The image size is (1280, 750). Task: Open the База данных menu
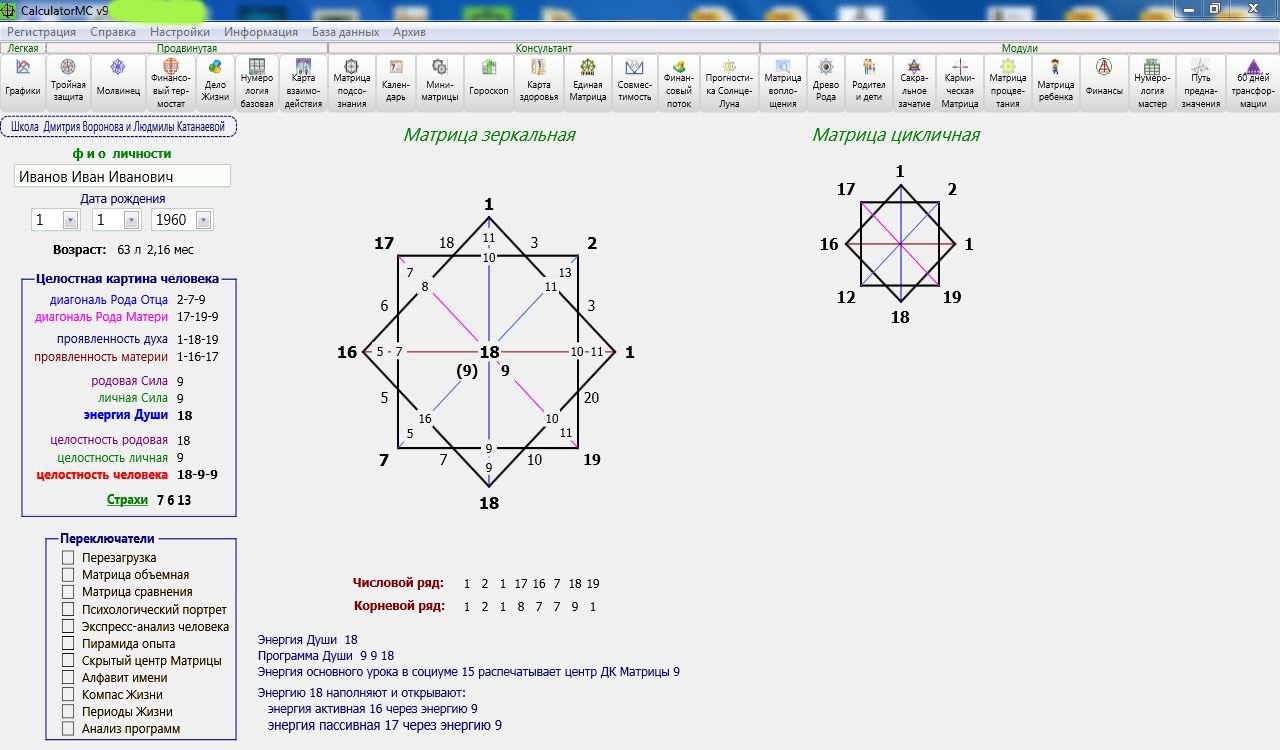pos(345,32)
